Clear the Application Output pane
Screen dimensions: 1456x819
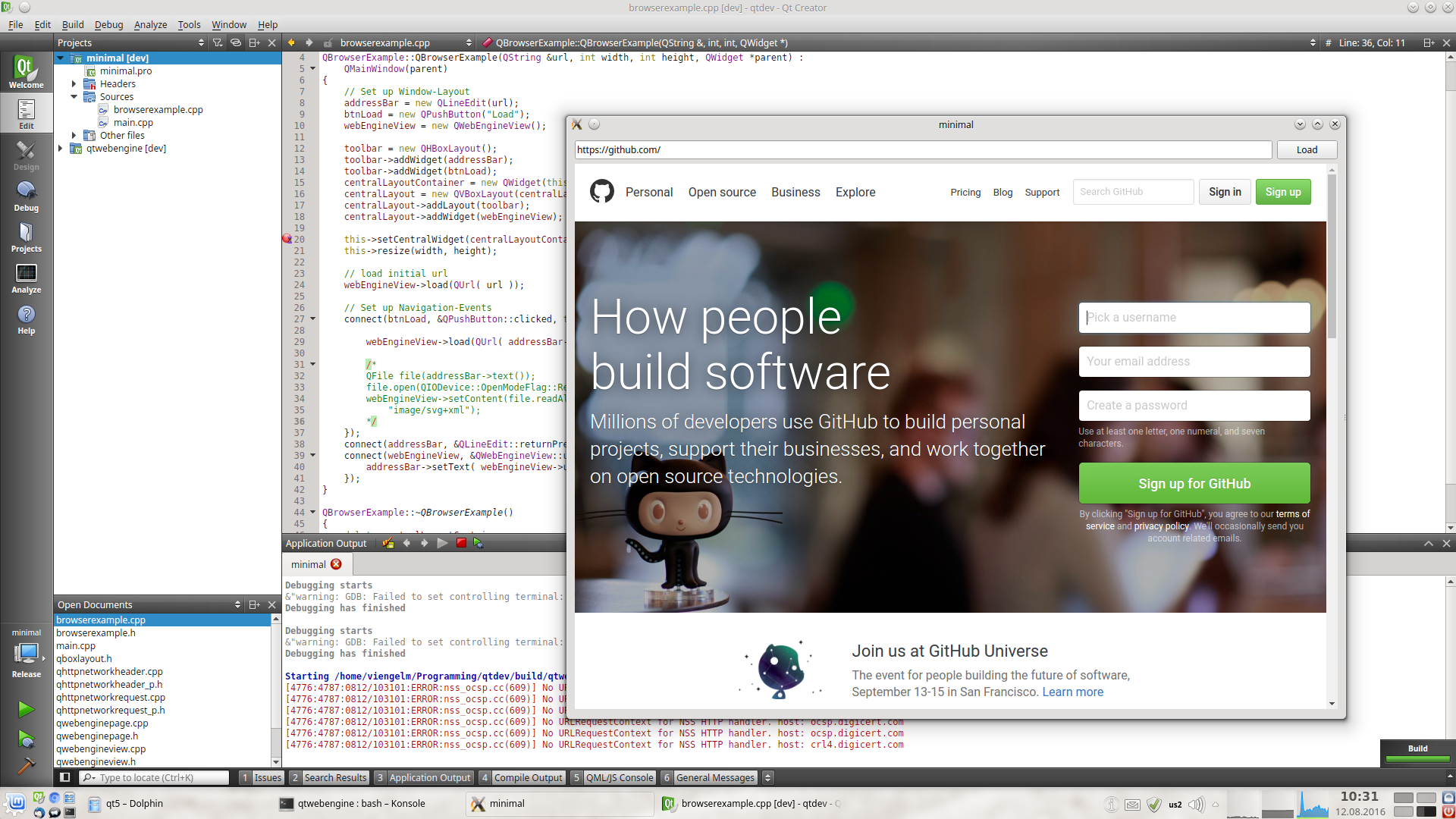tap(388, 543)
